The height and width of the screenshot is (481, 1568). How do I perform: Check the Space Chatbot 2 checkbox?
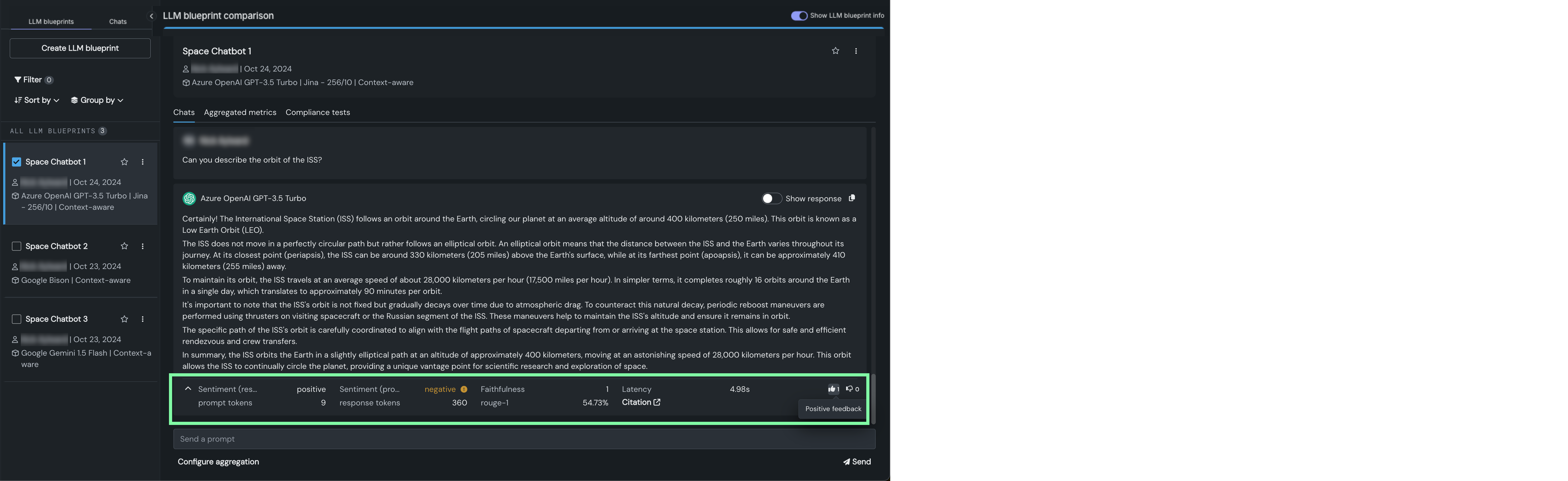[16, 246]
